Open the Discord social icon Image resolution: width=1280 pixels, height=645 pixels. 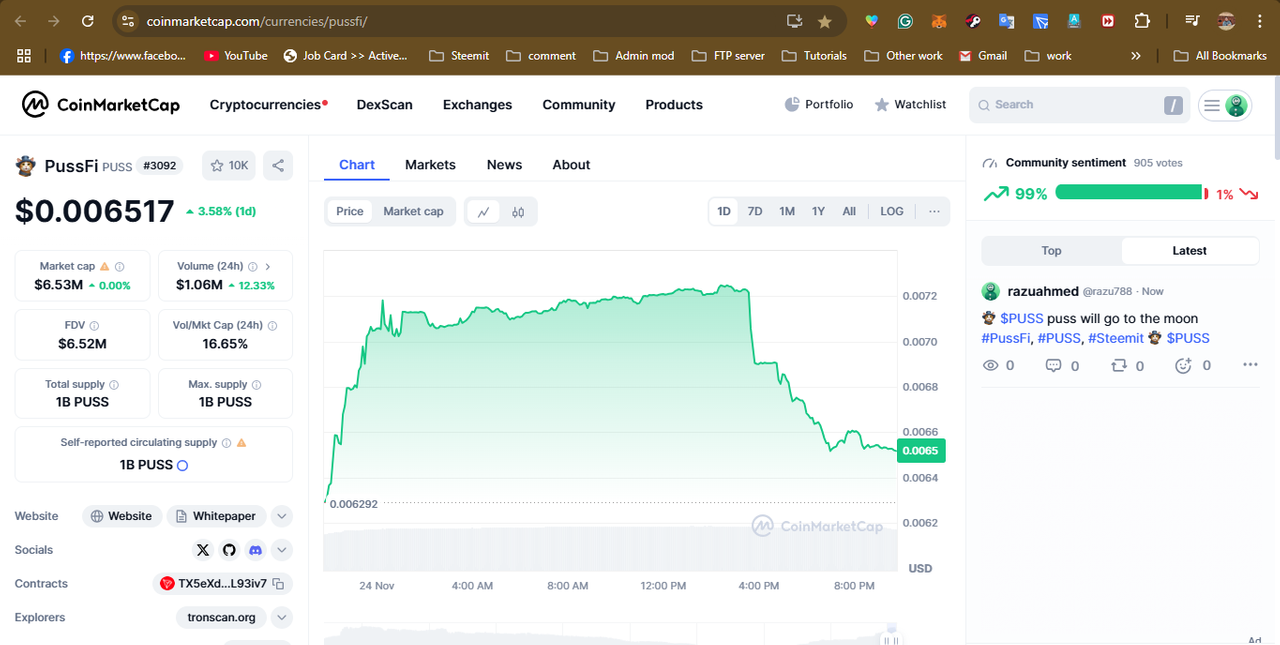[x=255, y=550]
